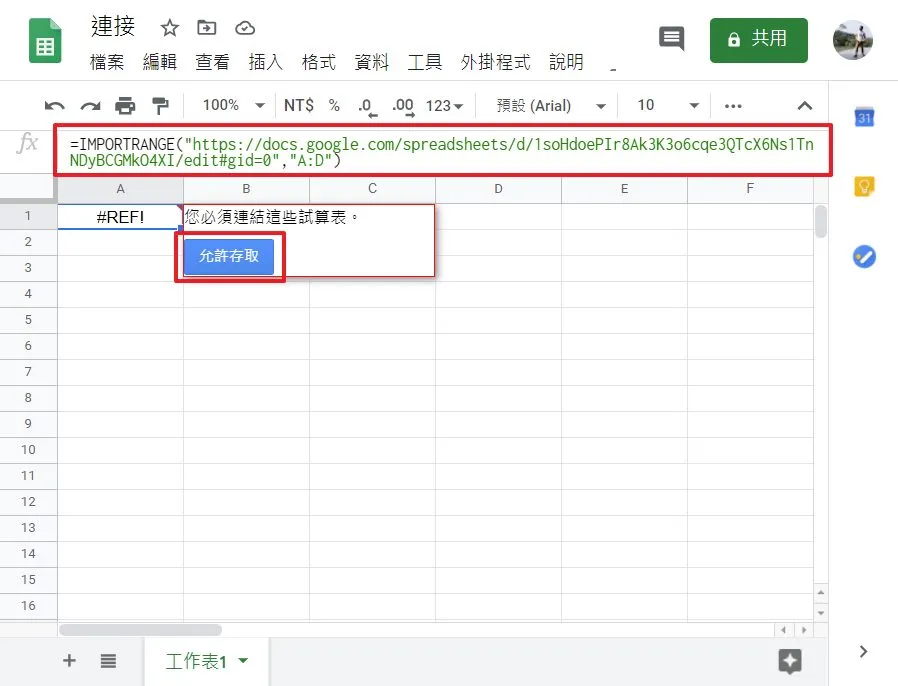898x686 pixels.
Task: Add a new sheet
Action: coord(69,661)
